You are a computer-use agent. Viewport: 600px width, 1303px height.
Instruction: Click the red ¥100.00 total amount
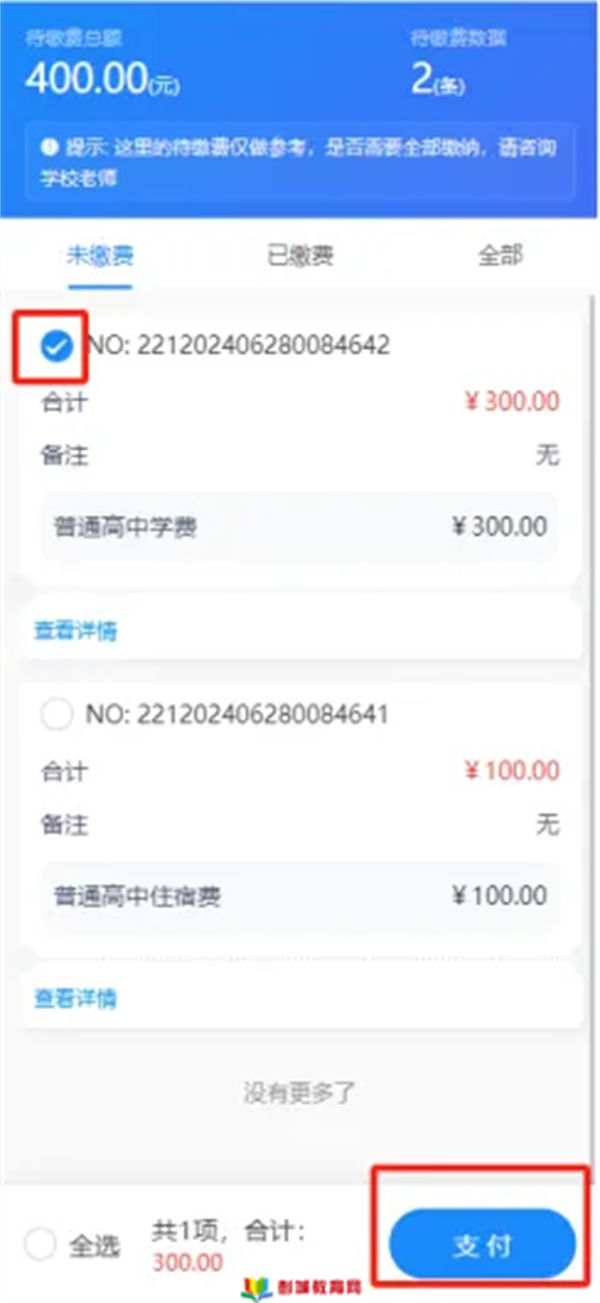click(512, 770)
